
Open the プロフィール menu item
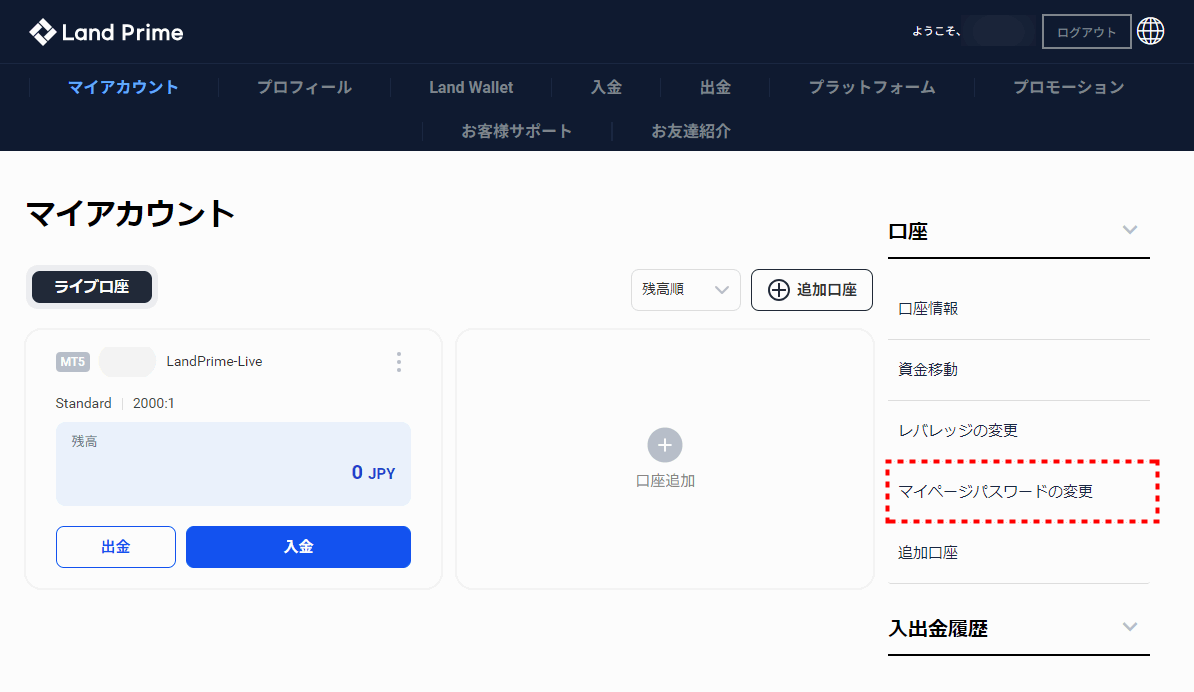[x=304, y=87]
